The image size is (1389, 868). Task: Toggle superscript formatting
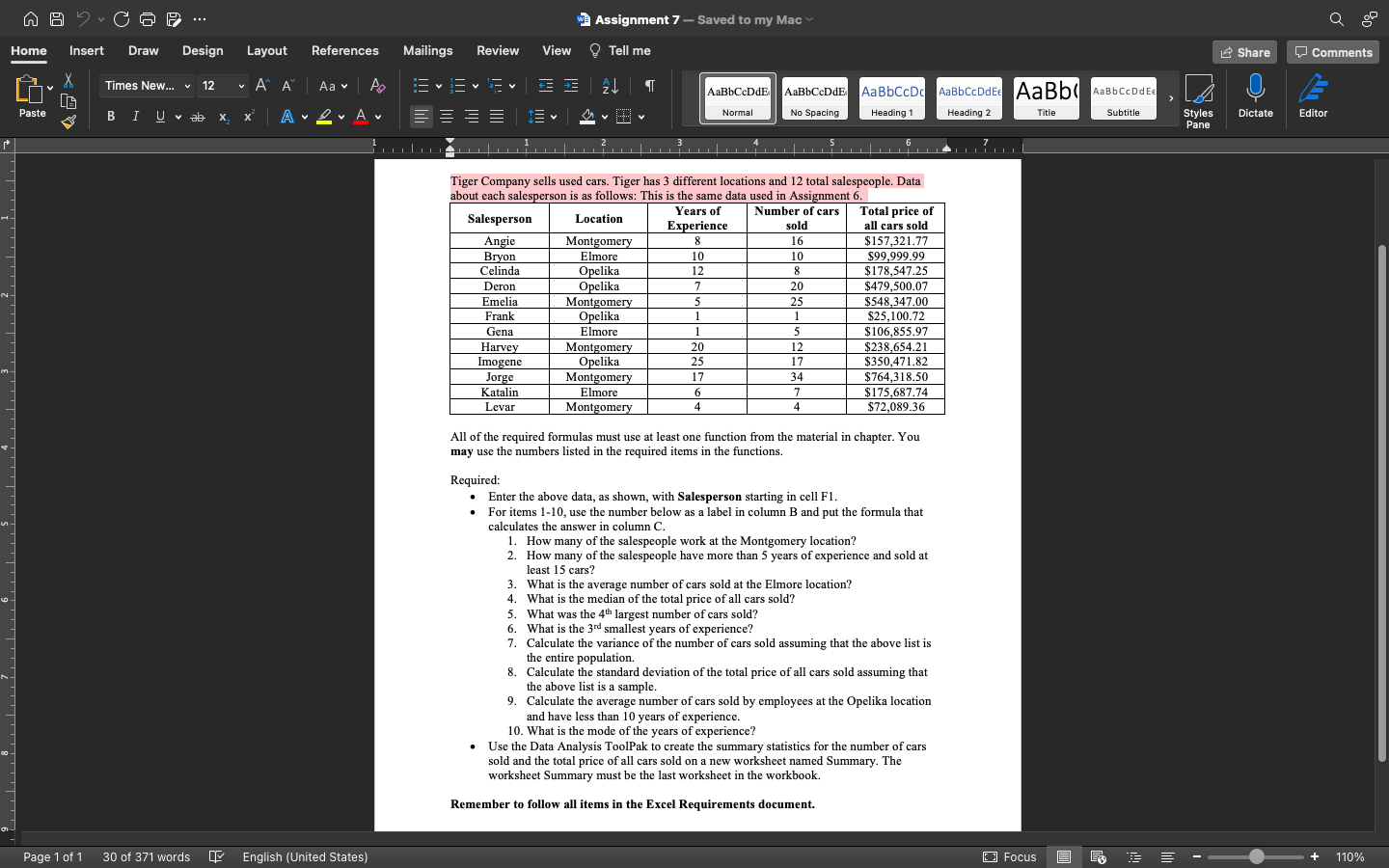[248, 117]
